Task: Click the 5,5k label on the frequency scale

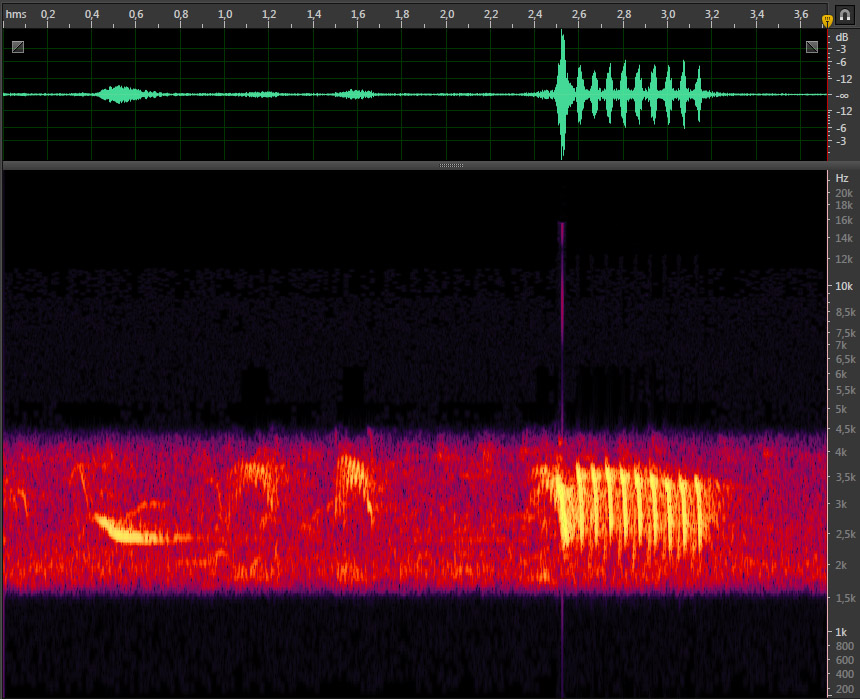Action: 845,390
